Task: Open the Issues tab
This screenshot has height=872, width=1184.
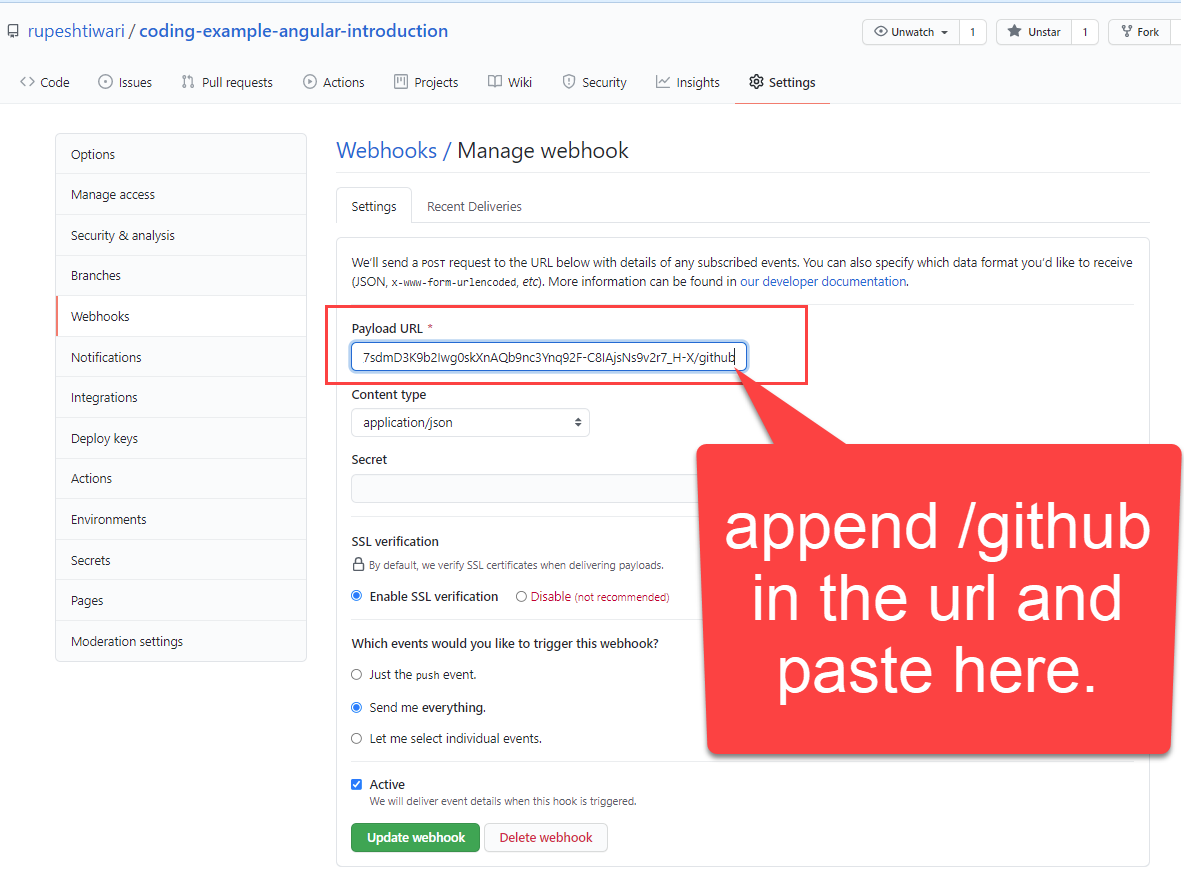Action: coord(125,82)
